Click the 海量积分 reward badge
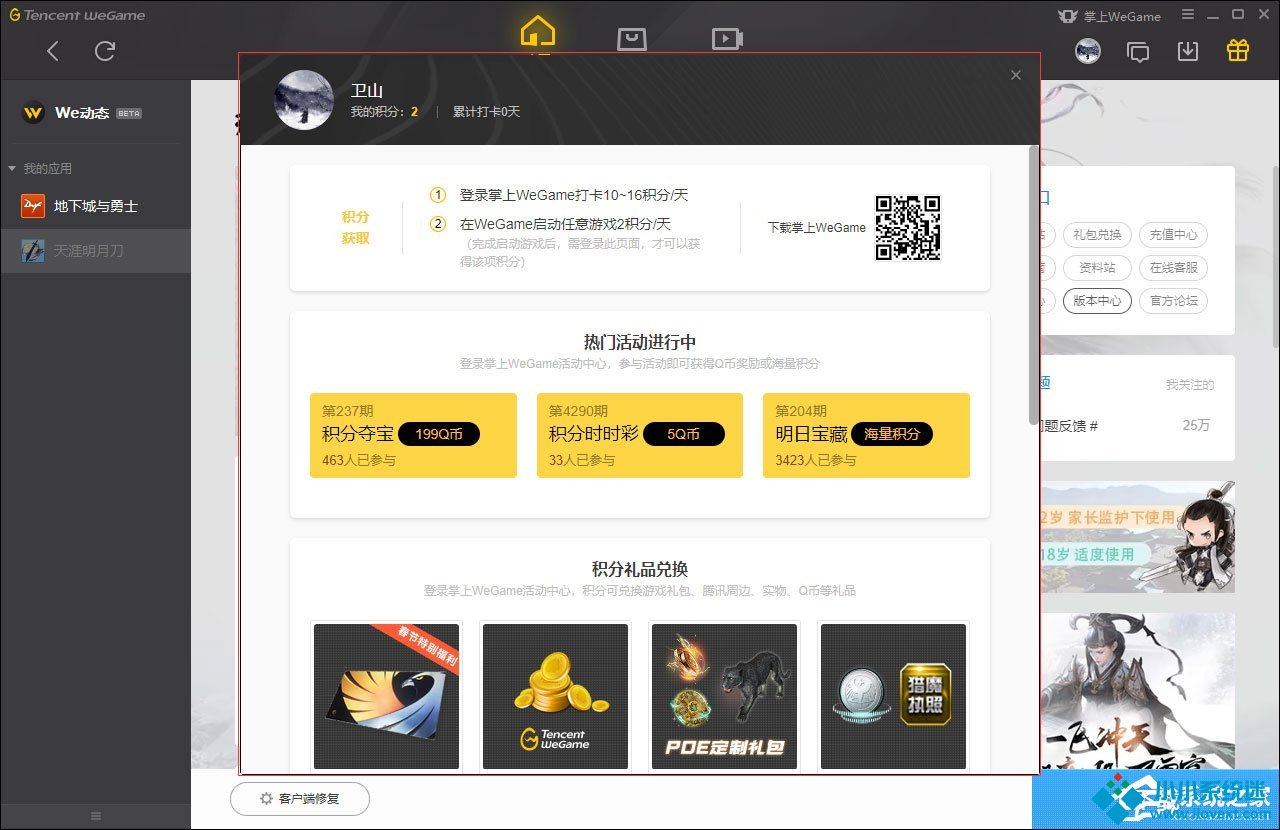1280x830 pixels. 892,434
